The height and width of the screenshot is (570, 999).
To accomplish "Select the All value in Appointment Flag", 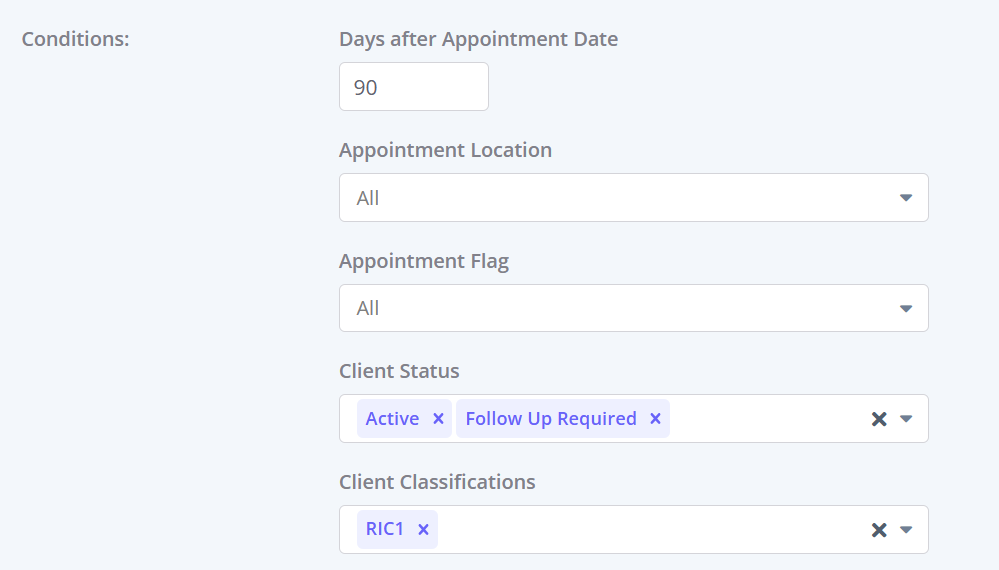I will 368,308.
